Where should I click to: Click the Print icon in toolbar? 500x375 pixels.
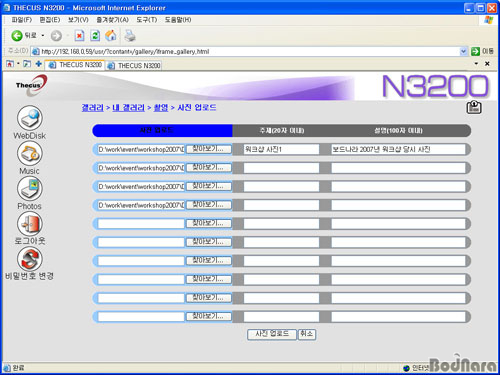(130, 36)
